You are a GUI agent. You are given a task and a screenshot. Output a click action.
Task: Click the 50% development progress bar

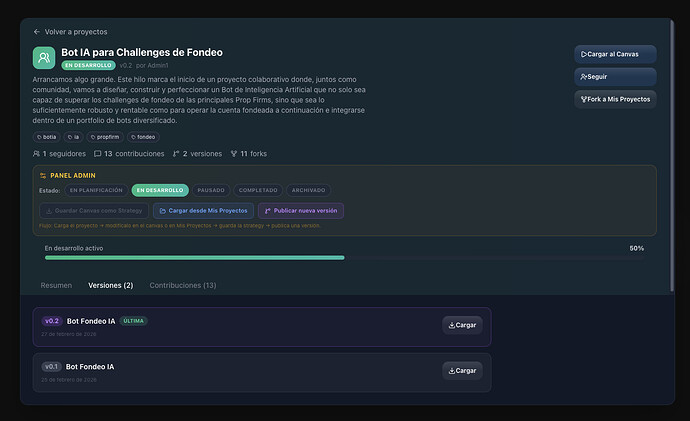click(195, 257)
